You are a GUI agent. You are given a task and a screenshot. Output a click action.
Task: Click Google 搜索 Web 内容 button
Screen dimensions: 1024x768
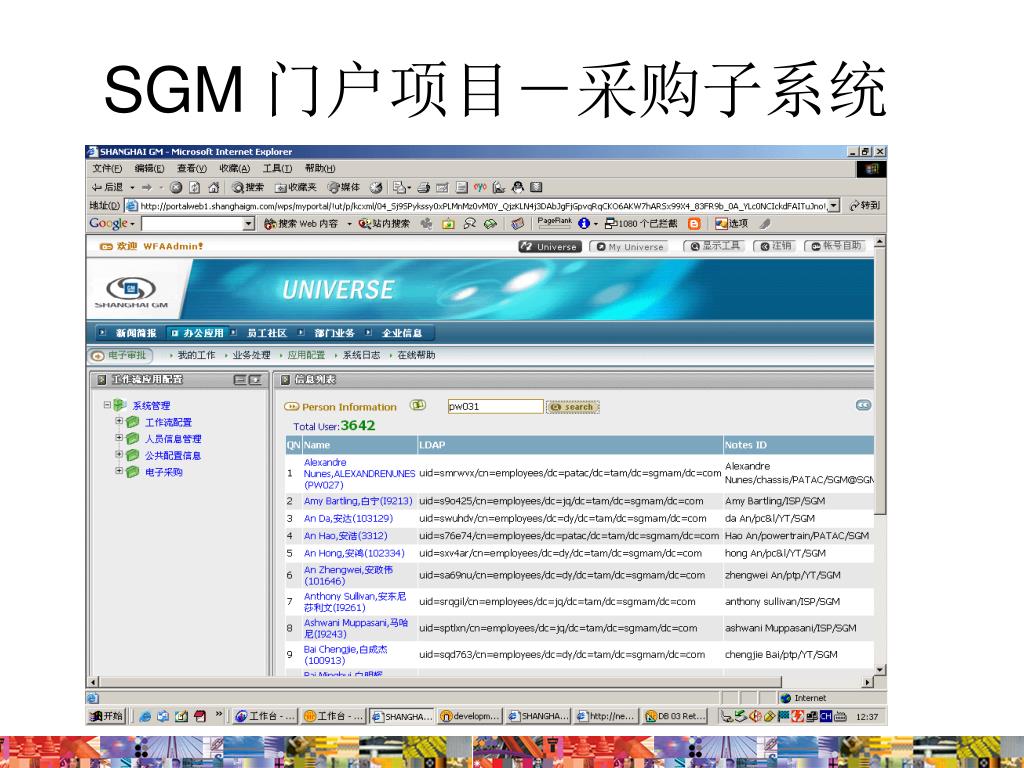(x=300, y=223)
